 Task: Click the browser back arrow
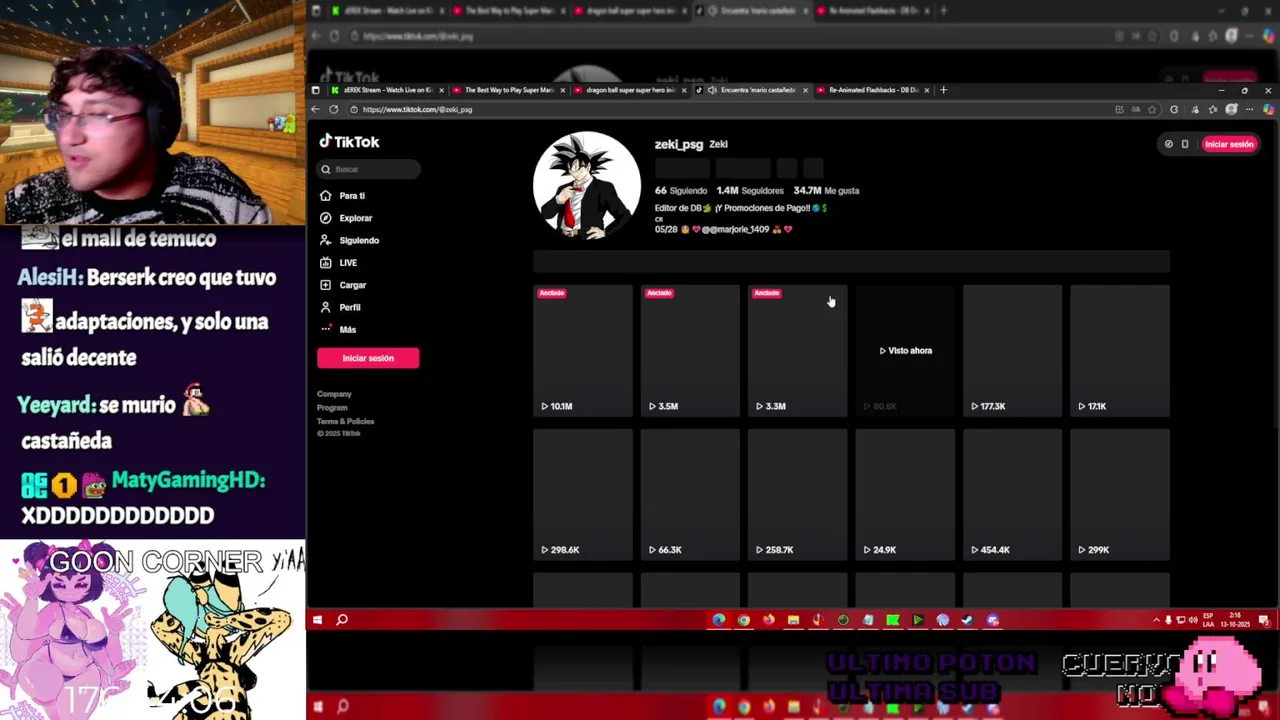pyautogui.click(x=316, y=109)
